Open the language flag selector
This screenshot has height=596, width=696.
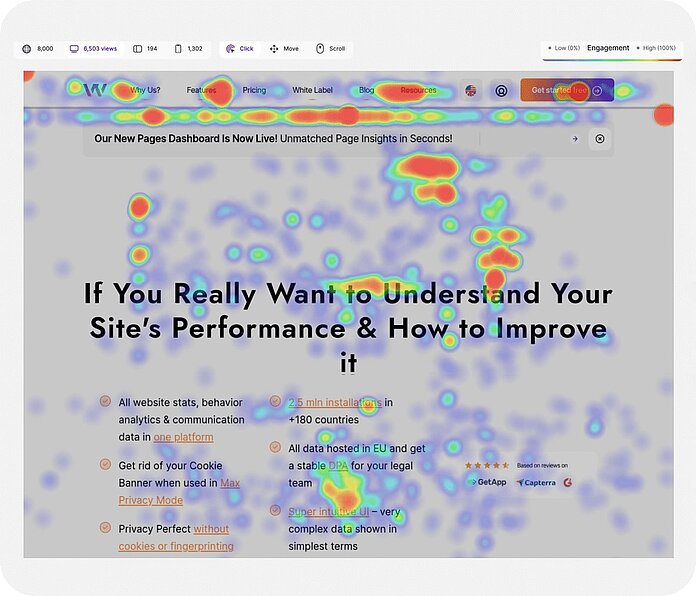(x=471, y=90)
